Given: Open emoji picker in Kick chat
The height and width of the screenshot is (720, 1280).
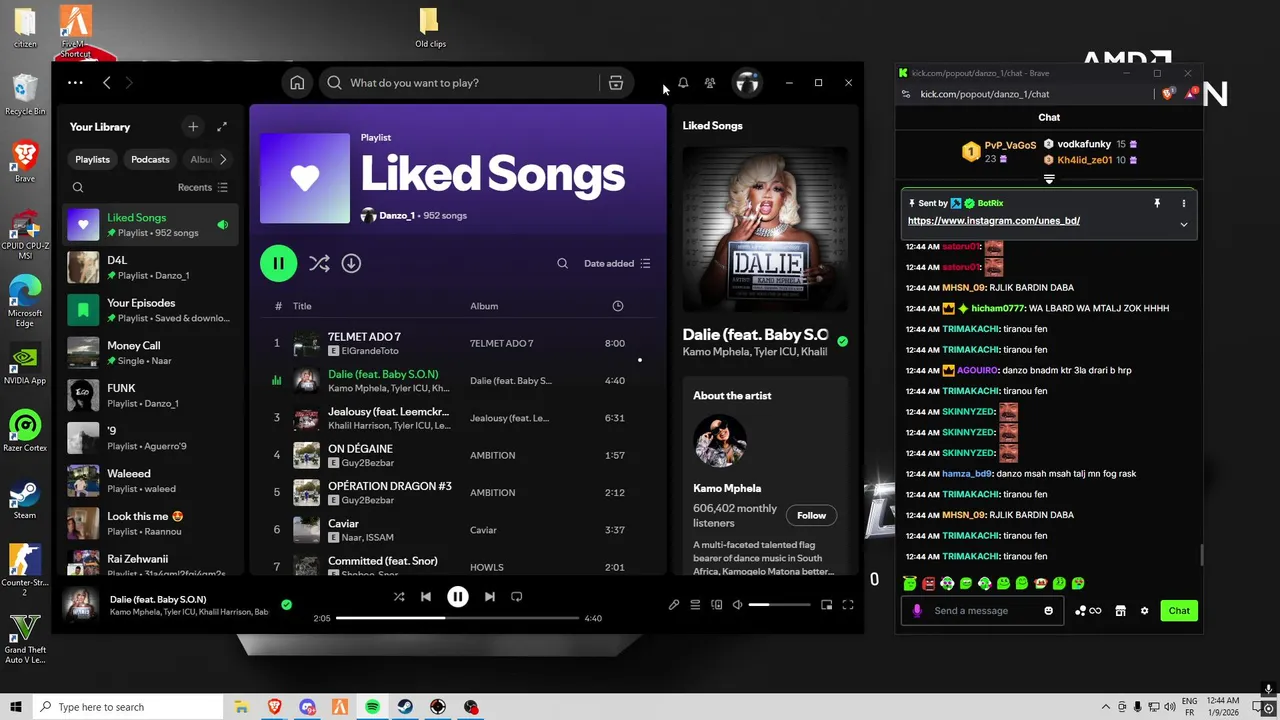Looking at the screenshot, I should click(x=1048, y=610).
